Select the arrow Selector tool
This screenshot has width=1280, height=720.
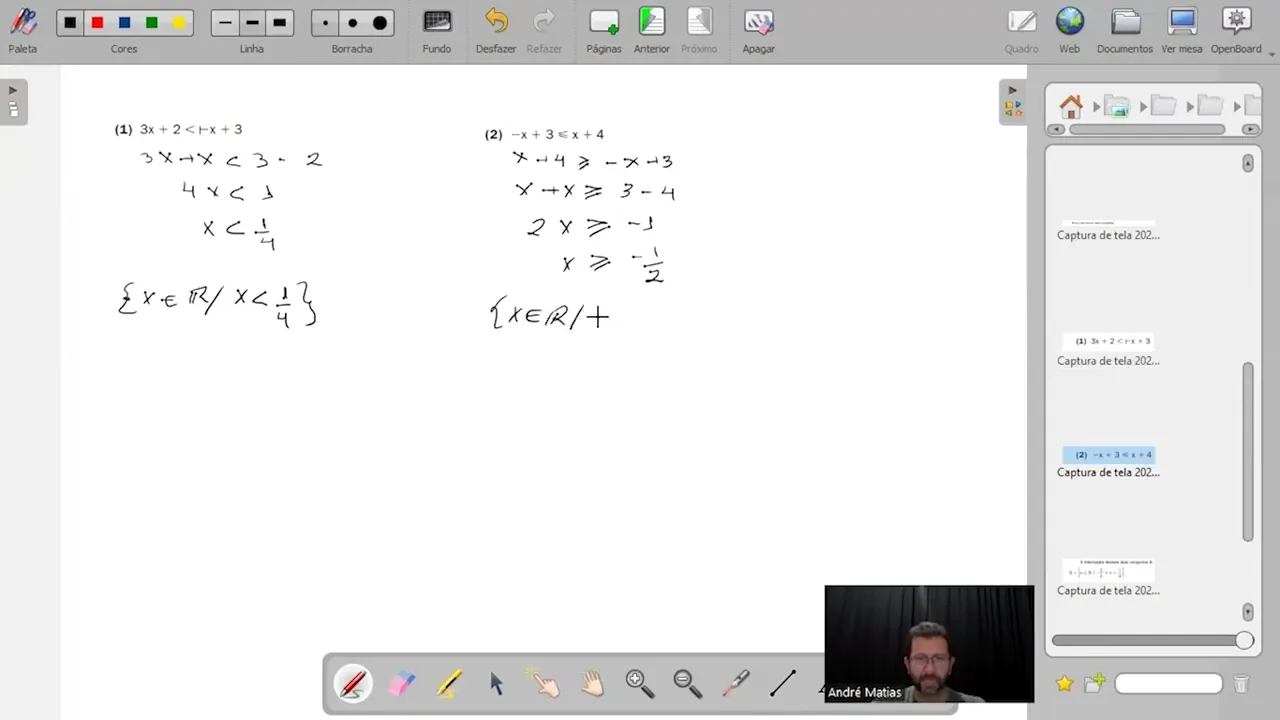point(497,684)
